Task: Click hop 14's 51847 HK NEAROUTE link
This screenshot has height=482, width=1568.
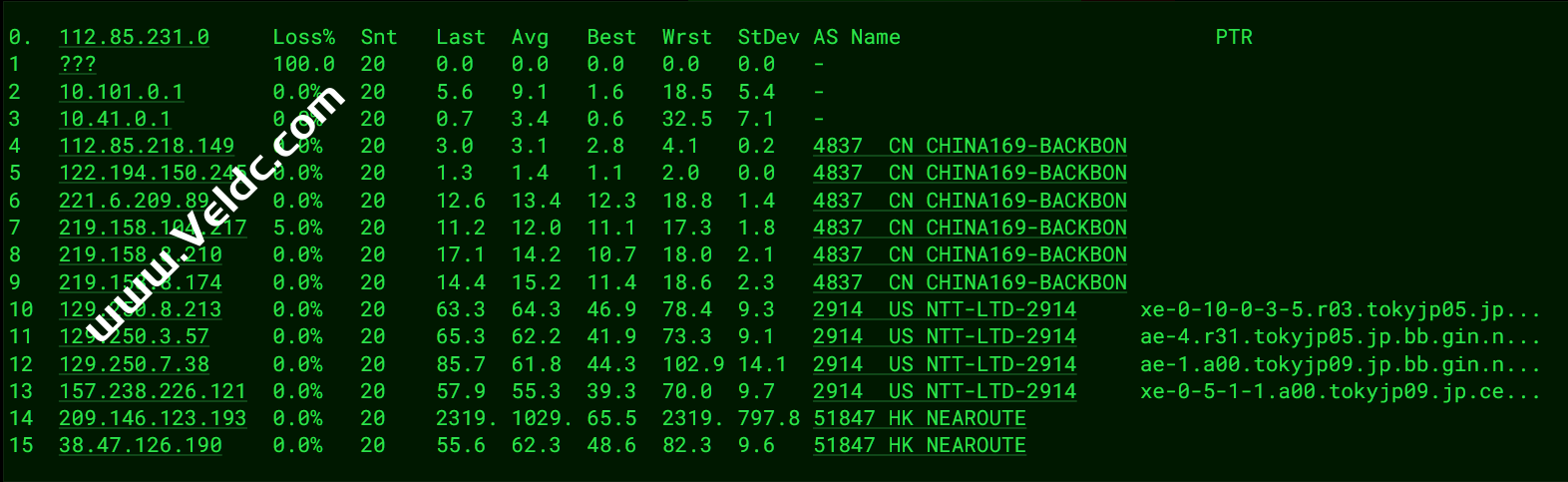Action: click(x=919, y=418)
